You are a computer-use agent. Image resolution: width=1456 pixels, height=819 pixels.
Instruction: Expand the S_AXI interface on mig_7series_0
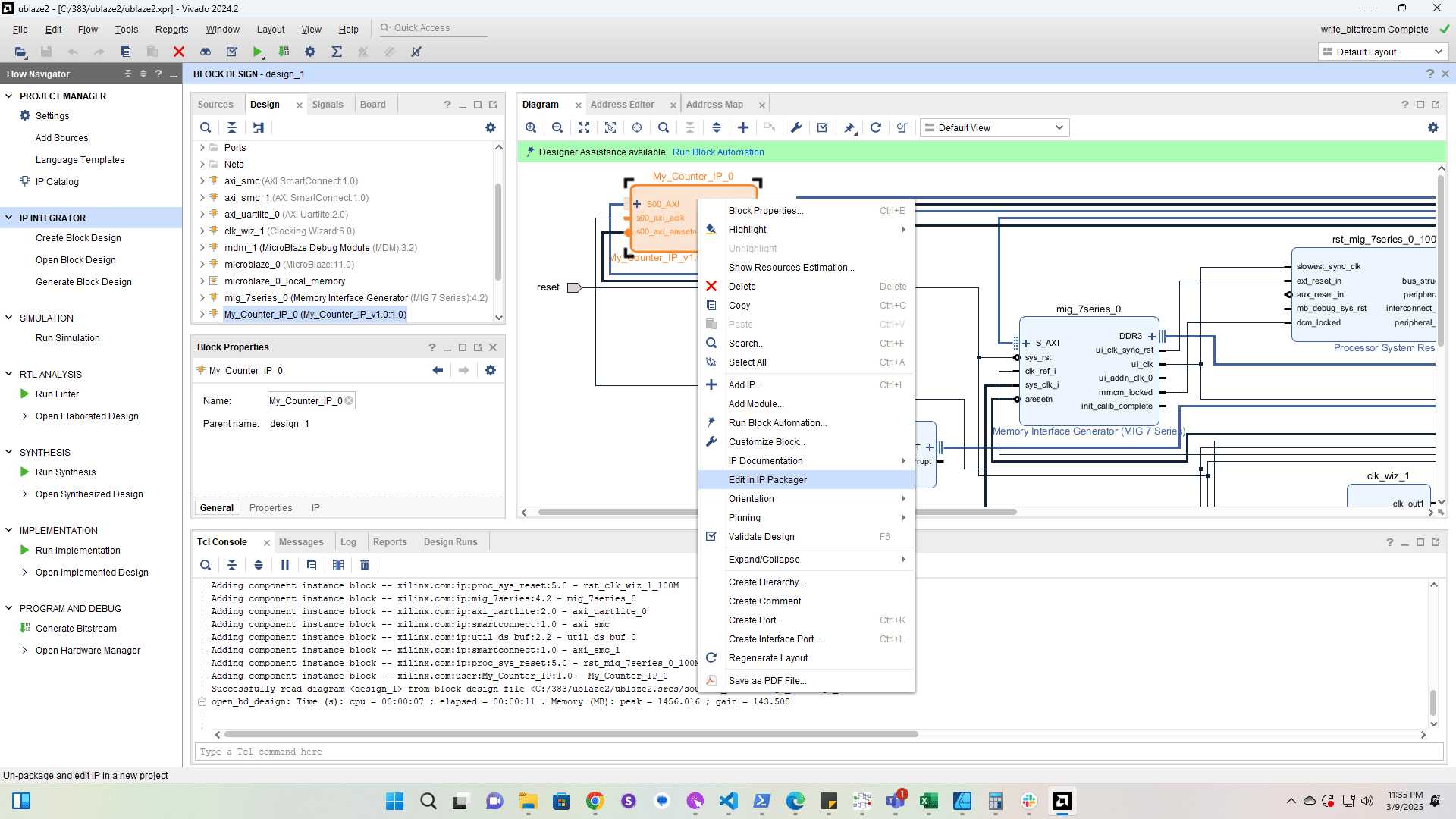pyautogui.click(x=1026, y=344)
